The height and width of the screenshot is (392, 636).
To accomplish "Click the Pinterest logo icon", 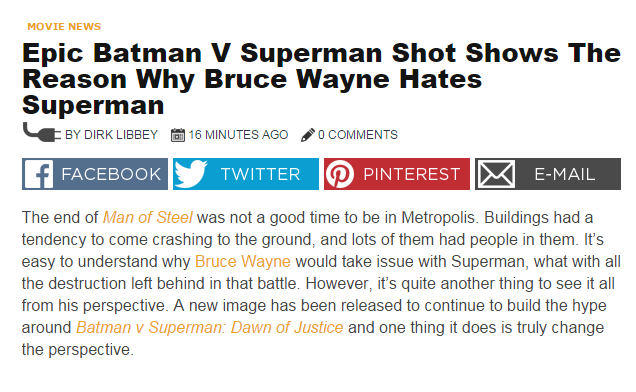I will pos(339,174).
